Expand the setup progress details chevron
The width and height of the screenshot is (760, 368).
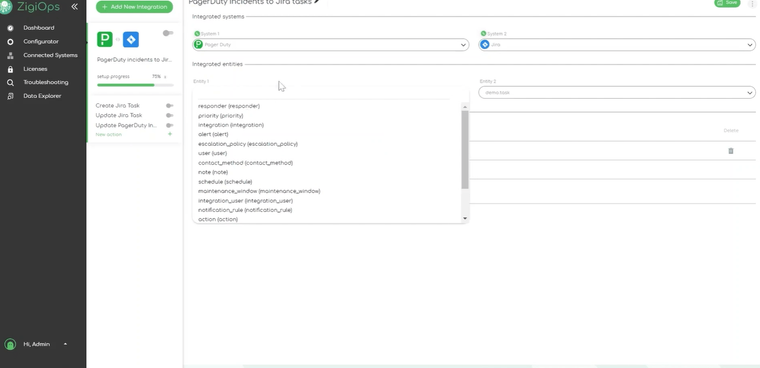point(165,77)
